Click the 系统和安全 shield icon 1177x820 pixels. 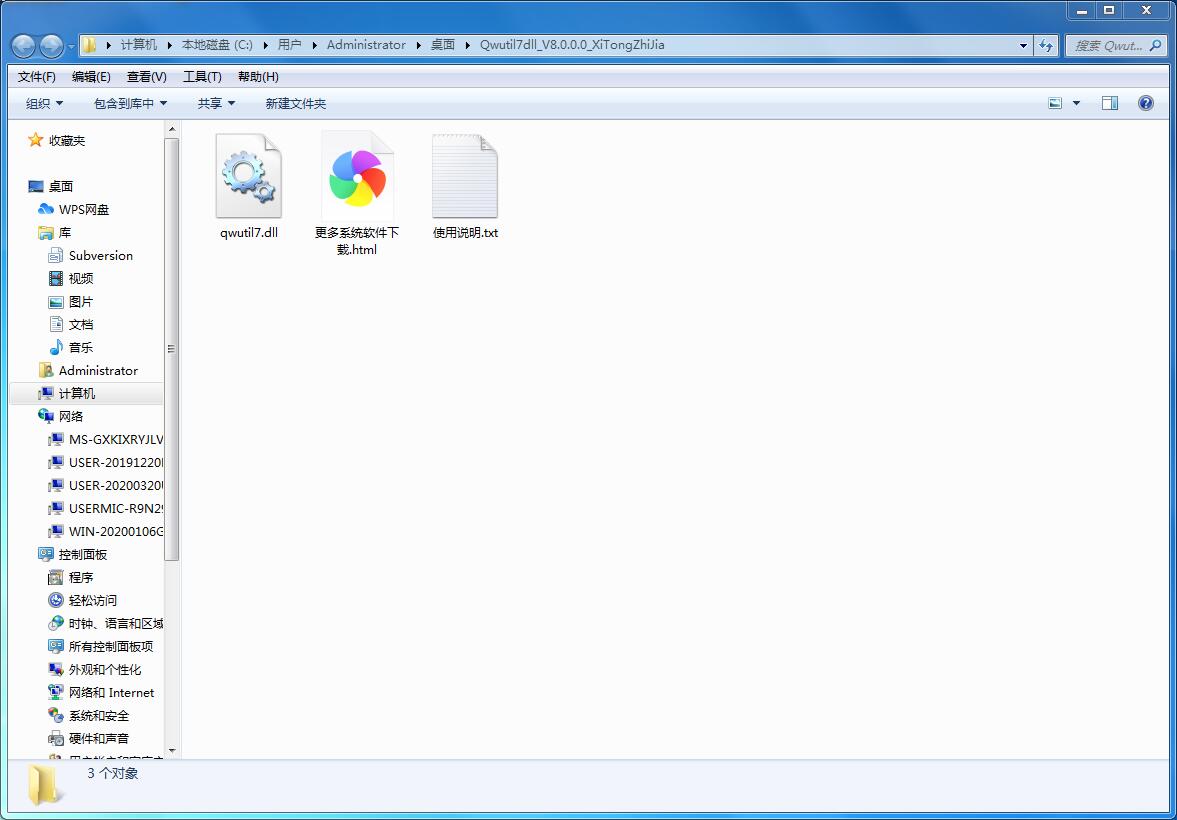[x=56, y=716]
